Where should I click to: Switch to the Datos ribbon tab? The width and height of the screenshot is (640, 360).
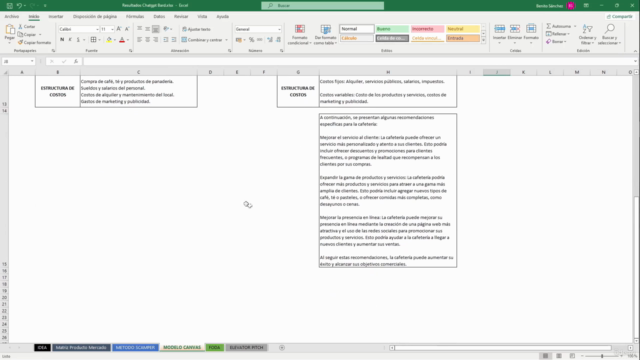coord(159,17)
